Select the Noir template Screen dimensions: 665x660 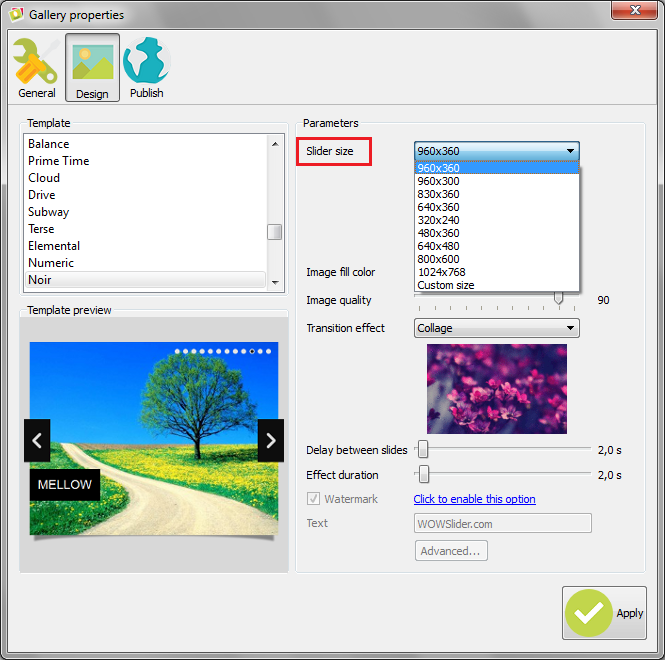coord(145,280)
